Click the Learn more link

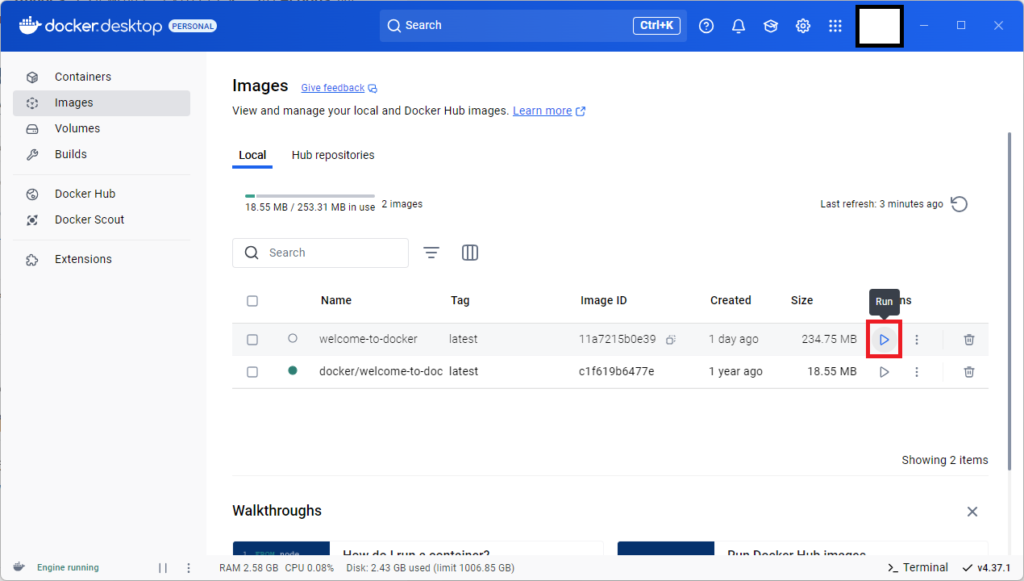click(549, 111)
